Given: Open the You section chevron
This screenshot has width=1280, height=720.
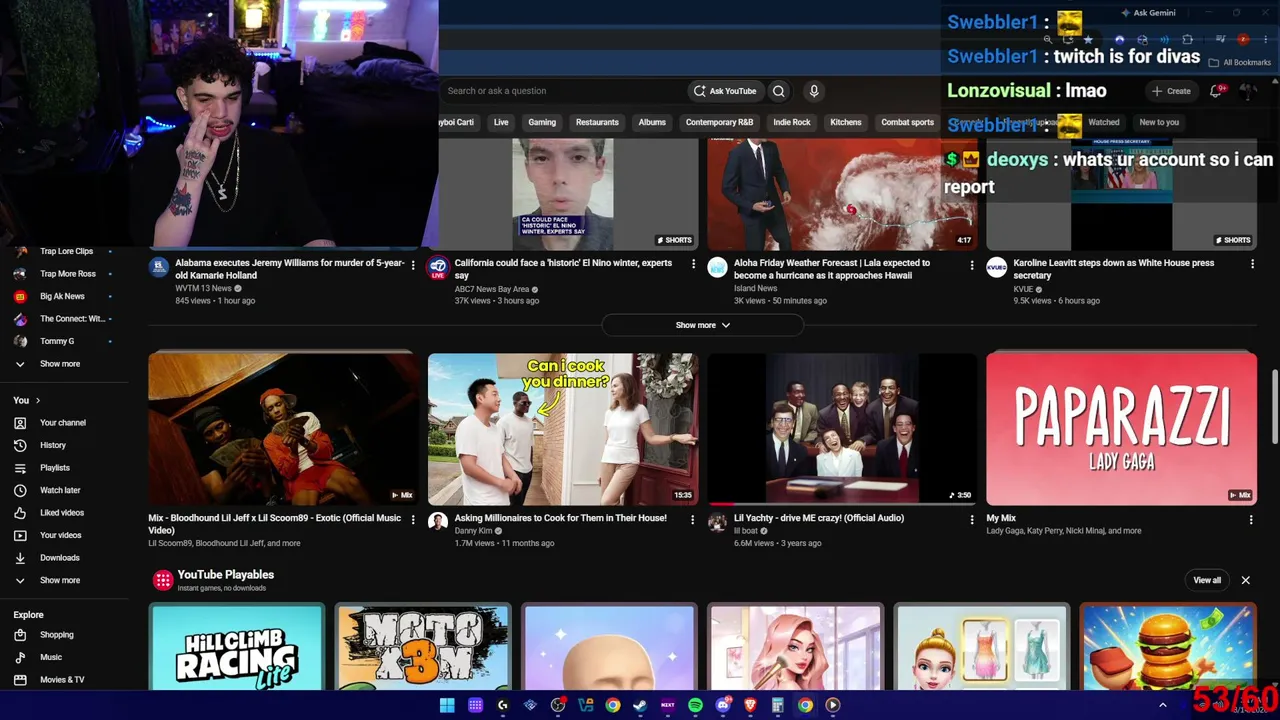Looking at the screenshot, I should [x=38, y=400].
